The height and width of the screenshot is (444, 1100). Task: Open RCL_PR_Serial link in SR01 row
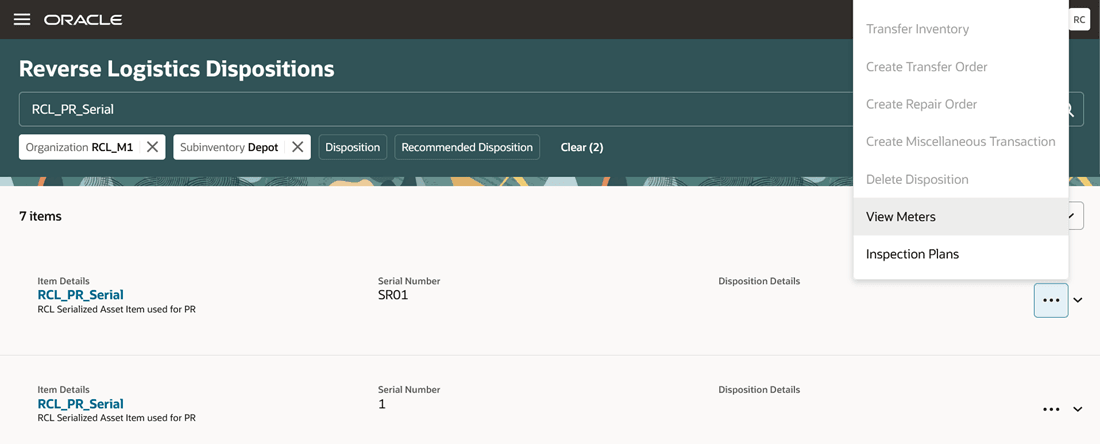click(x=81, y=295)
